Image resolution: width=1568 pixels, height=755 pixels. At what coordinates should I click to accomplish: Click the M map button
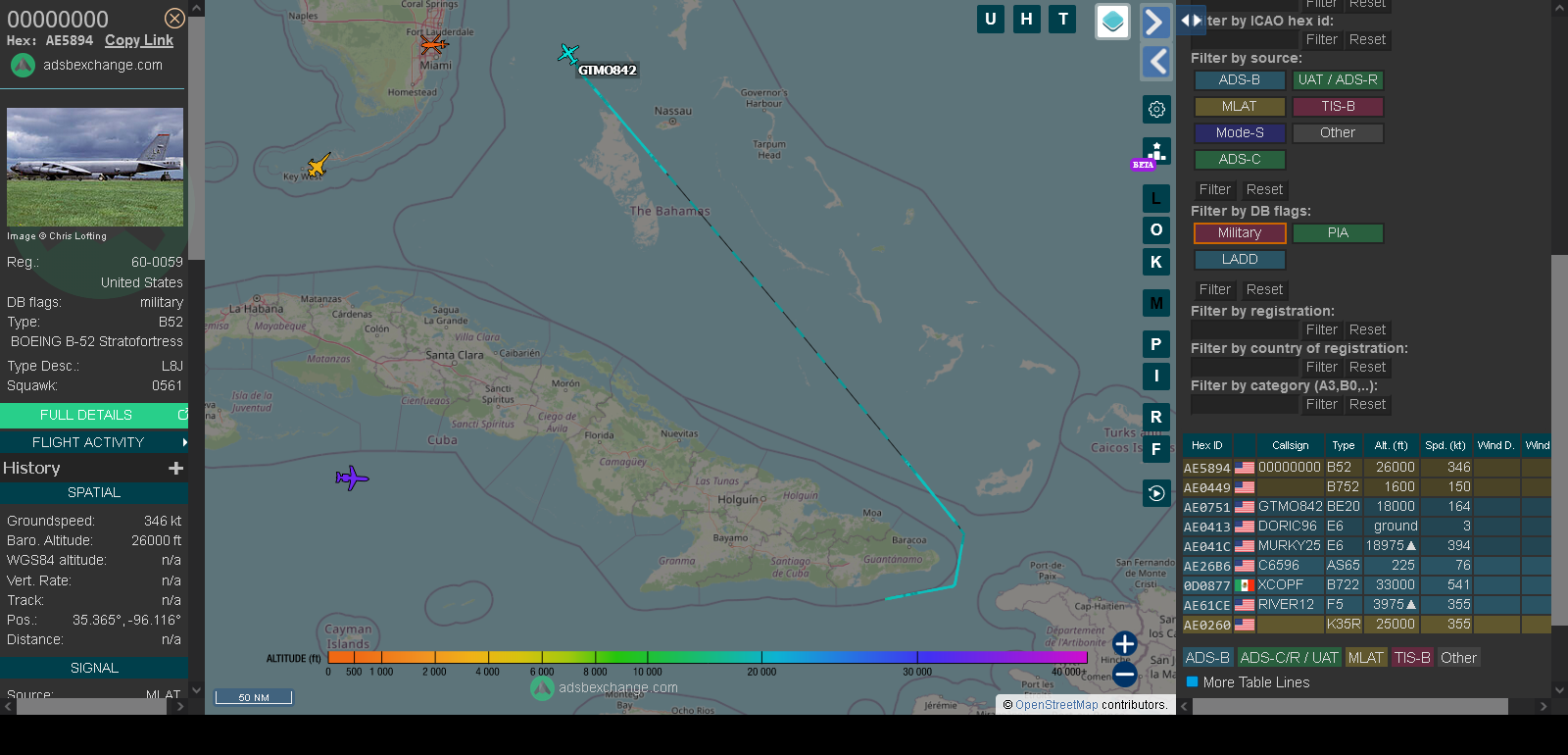point(1156,303)
